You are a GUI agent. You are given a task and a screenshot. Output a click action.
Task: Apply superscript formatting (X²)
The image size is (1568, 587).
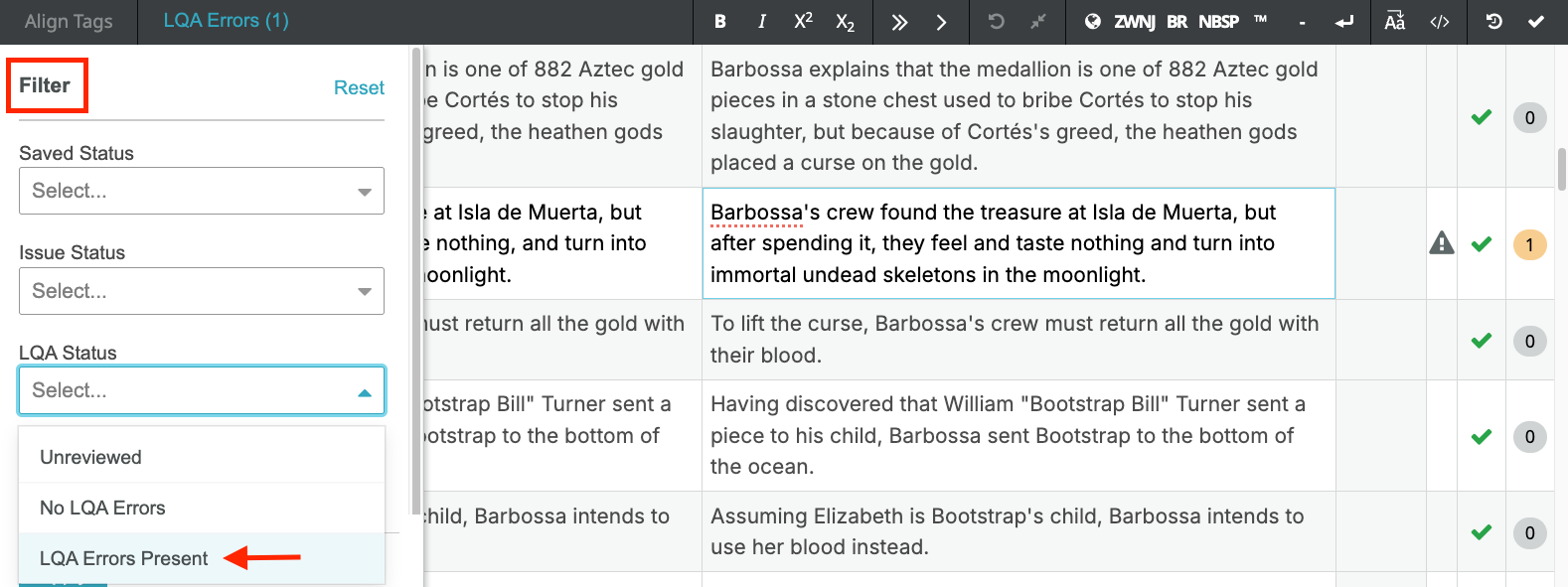point(803,21)
